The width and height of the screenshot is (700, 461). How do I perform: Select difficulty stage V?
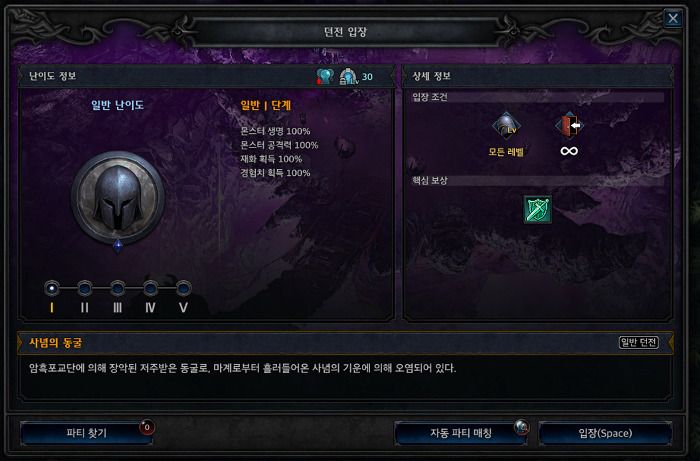tap(183, 288)
